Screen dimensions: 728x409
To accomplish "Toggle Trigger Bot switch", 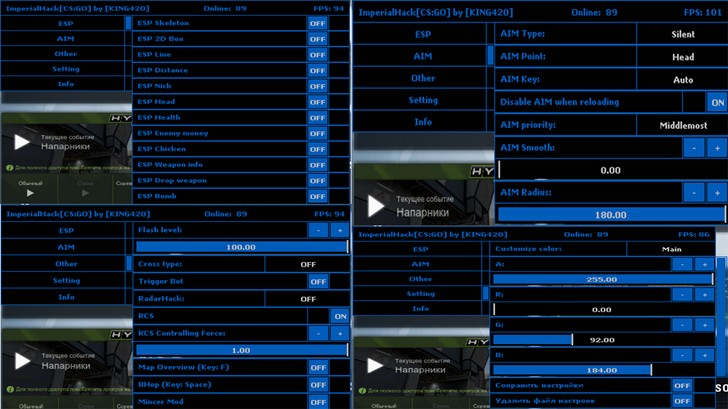I will [318, 281].
